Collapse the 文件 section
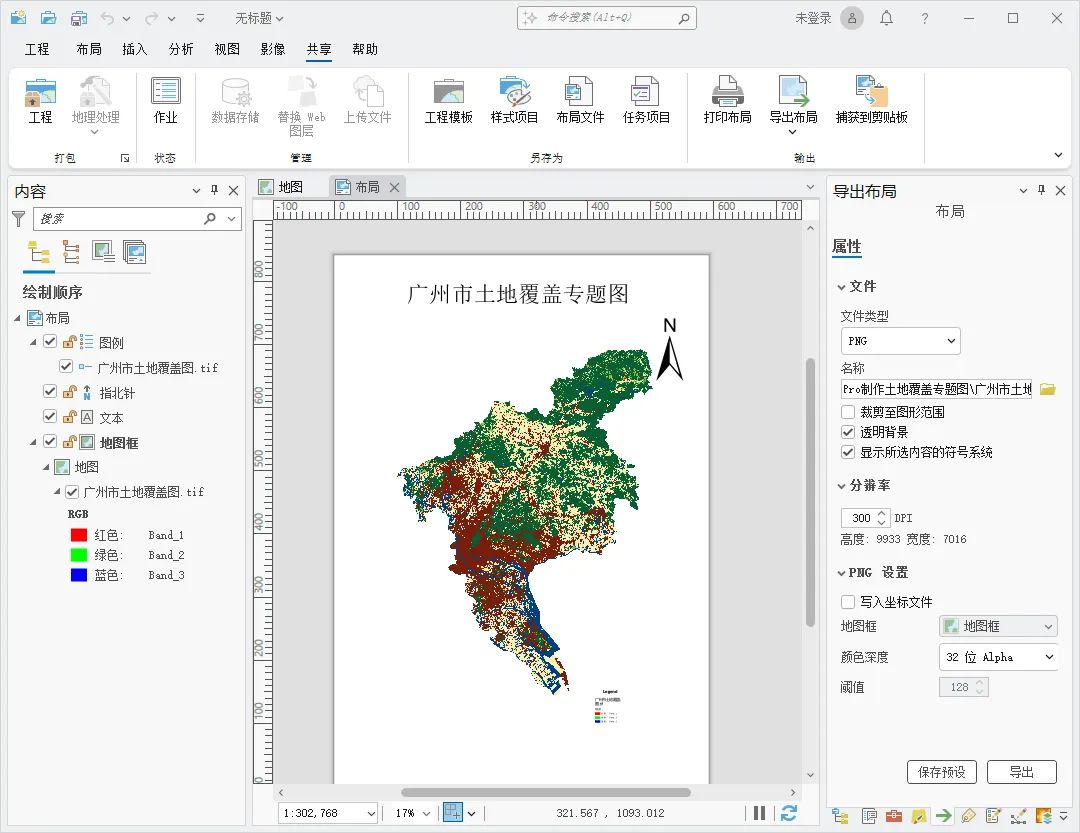The width and height of the screenshot is (1080, 833). pyautogui.click(x=841, y=287)
